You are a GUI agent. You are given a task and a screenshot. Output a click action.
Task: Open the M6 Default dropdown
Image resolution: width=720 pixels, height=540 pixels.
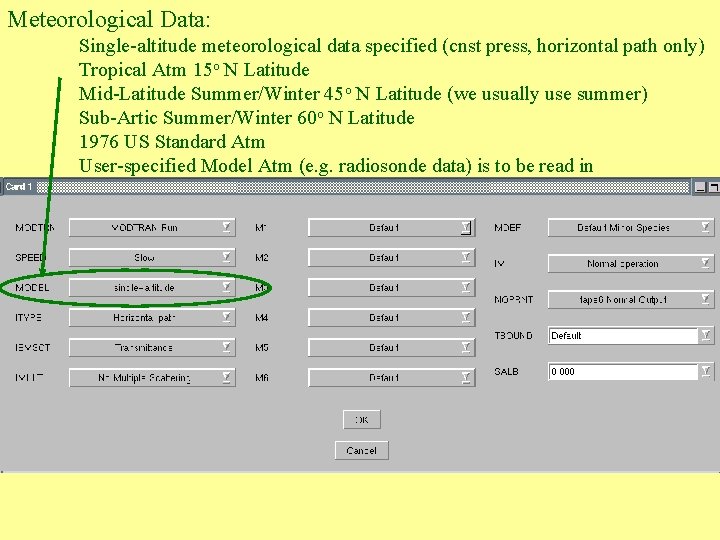click(x=392, y=377)
